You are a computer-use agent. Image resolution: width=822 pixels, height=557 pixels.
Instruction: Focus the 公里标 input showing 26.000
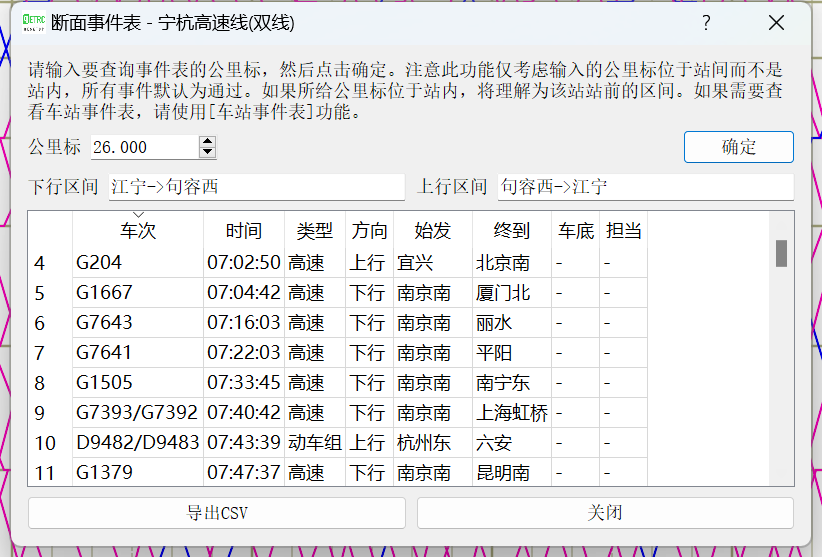(x=145, y=147)
